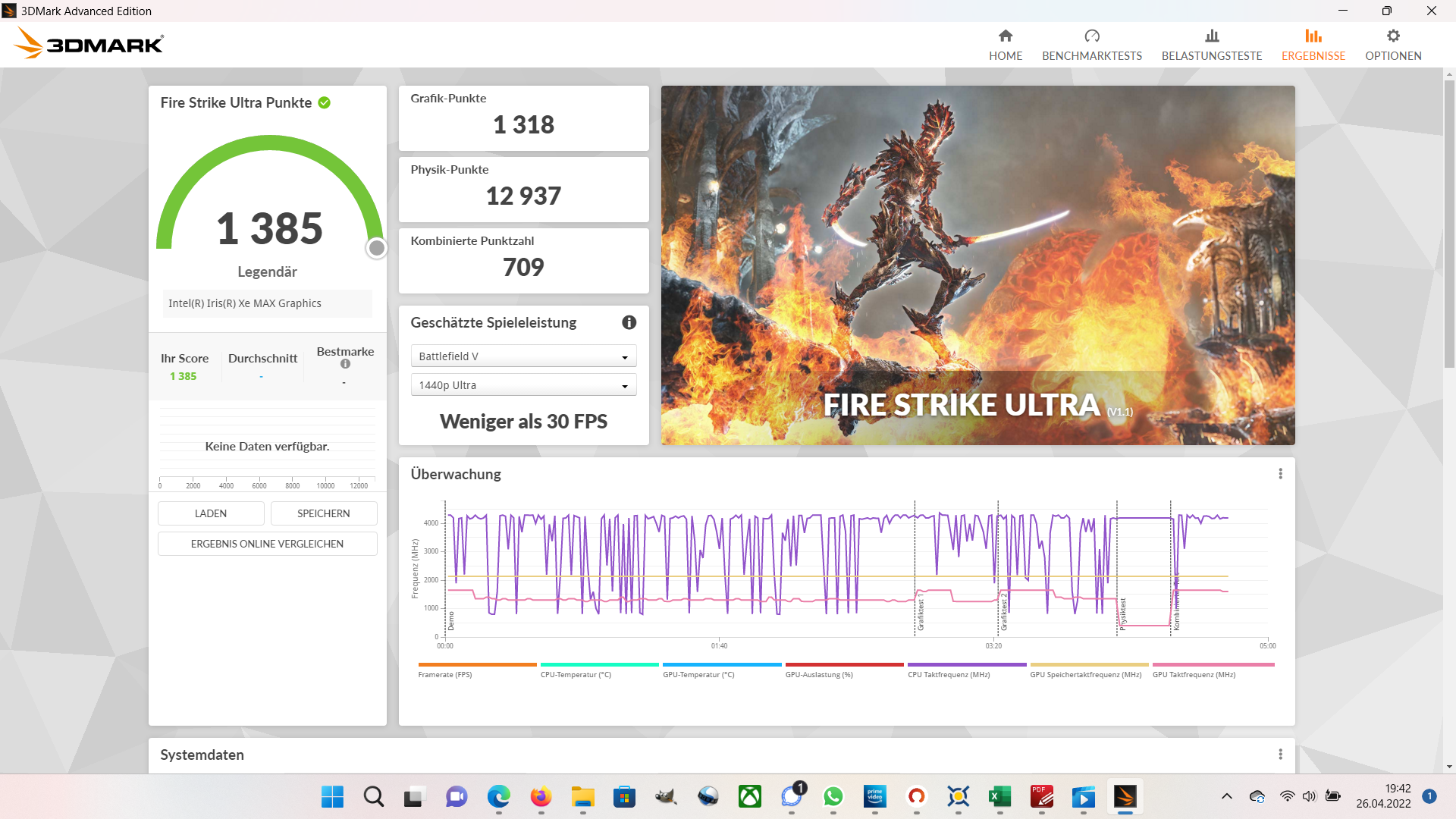Screen dimensions: 1456x819
Task: Toggle the GPU-Temperatur legend item
Action: (722, 670)
